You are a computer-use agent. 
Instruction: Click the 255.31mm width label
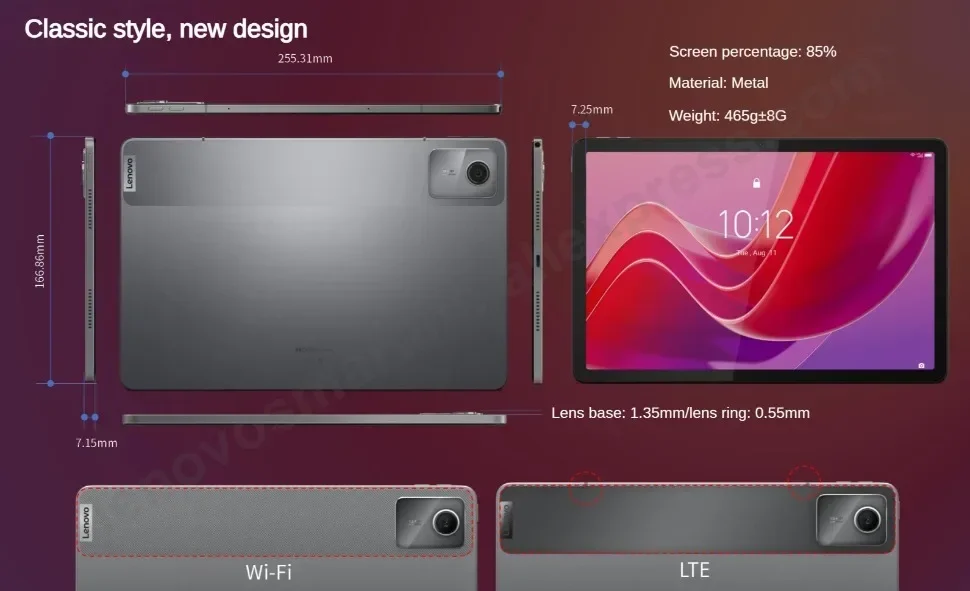(x=305, y=58)
